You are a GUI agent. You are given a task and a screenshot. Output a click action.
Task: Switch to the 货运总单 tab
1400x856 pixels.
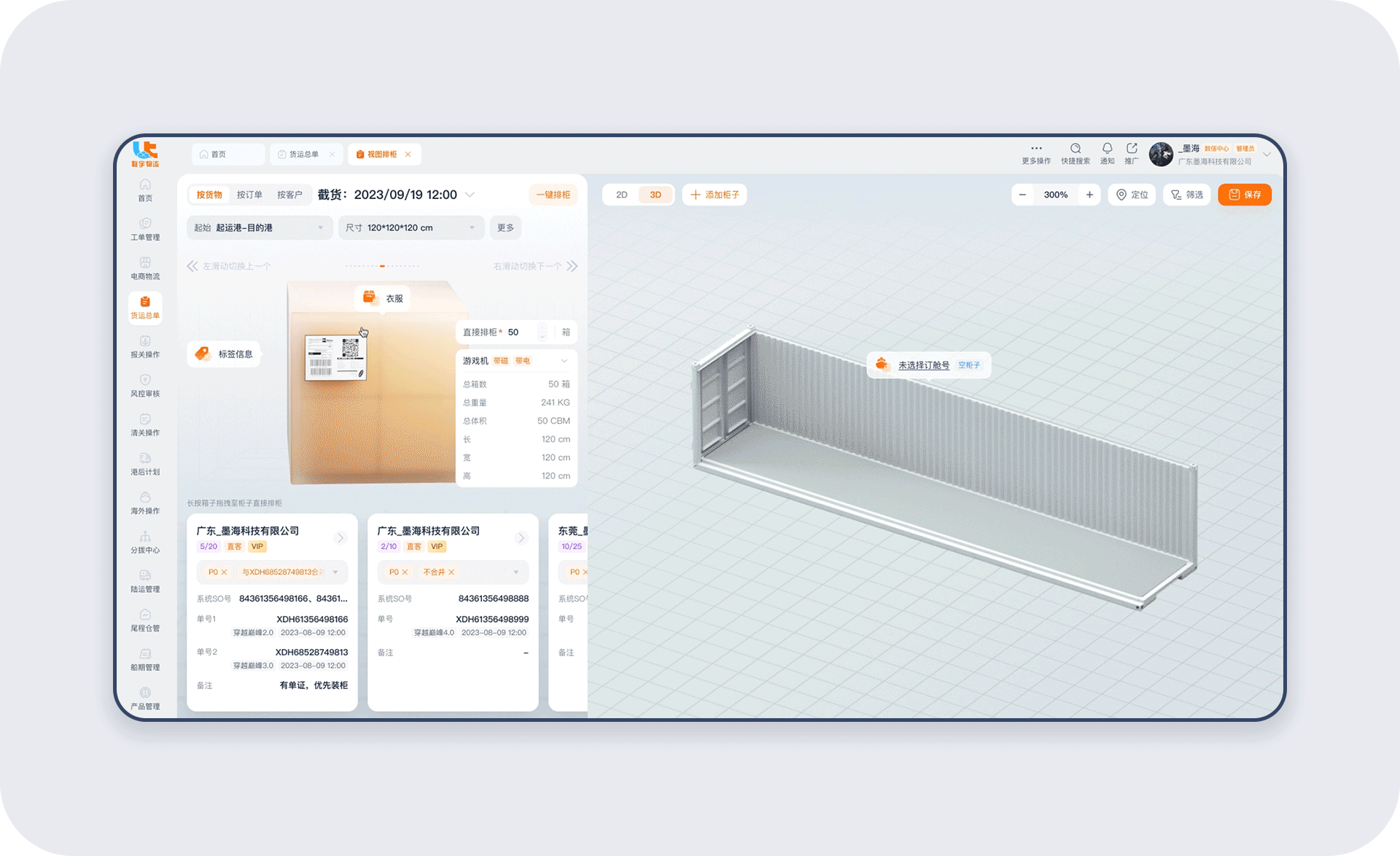(303, 155)
